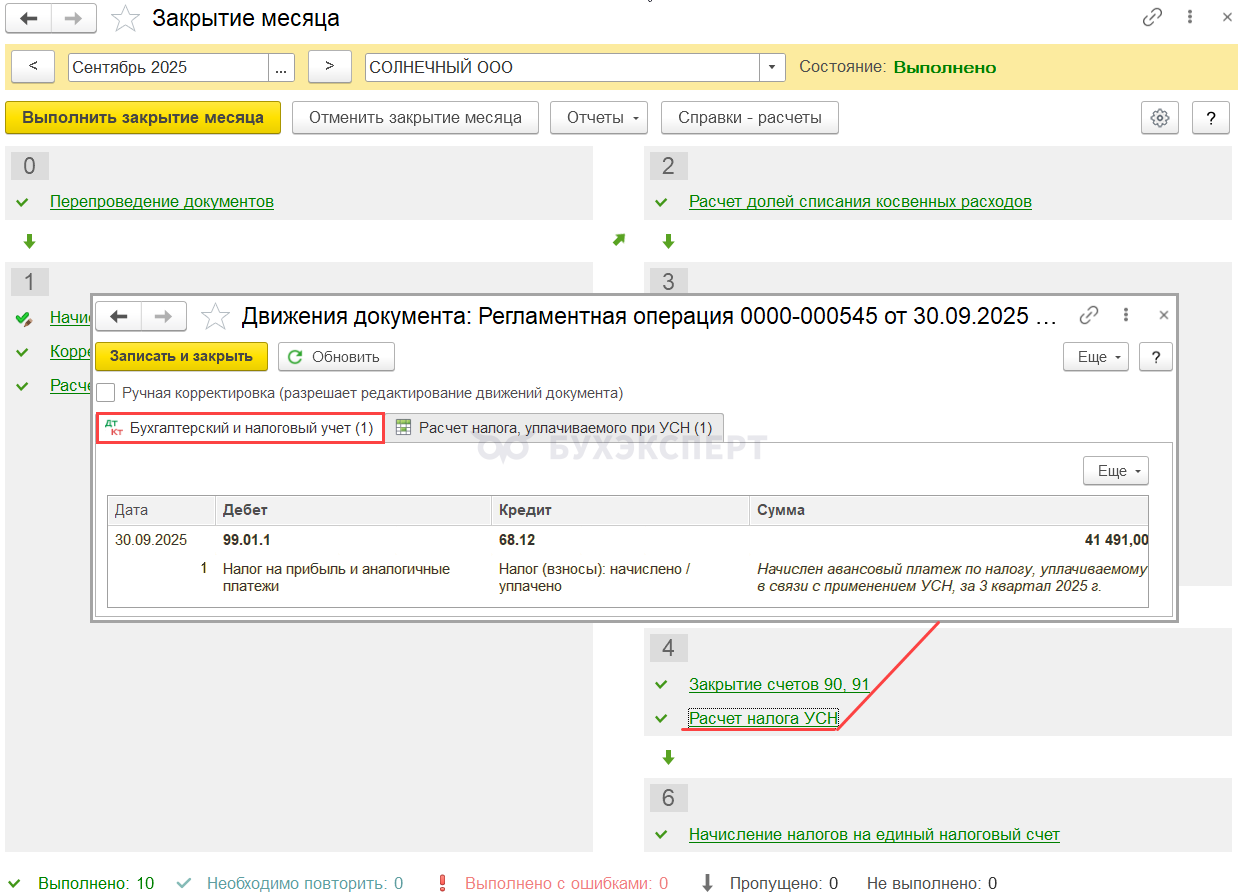Click the star in Движения документа window
The width and height of the screenshot is (1238, 895).
pyautogui.click(x=215, y=317)
